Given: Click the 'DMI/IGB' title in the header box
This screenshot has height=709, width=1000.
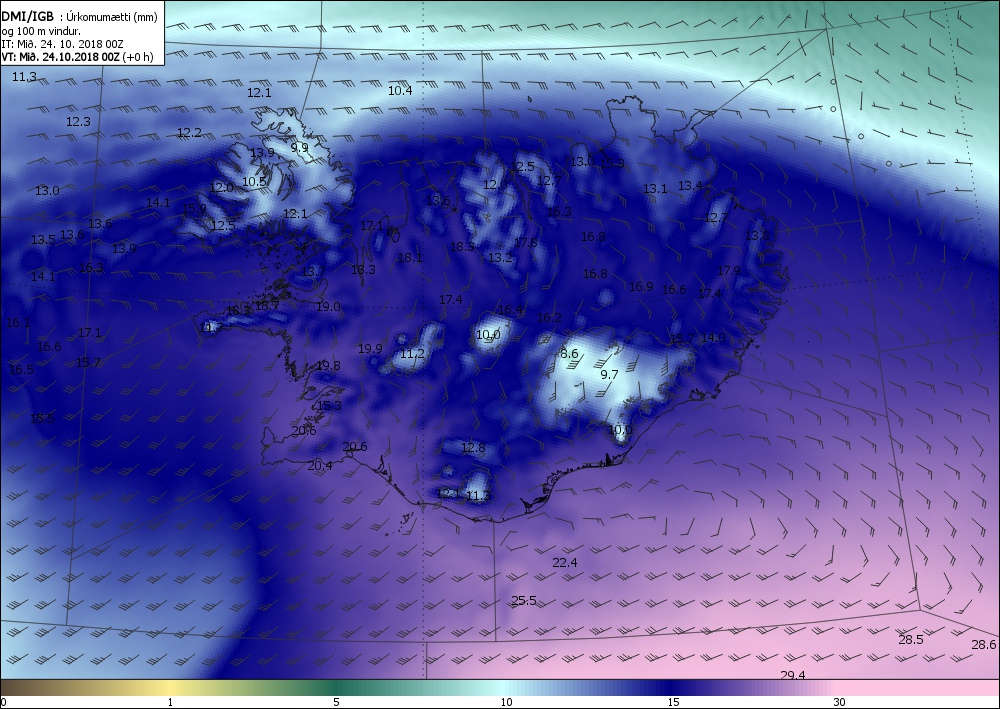Looking at the screenshot, I should [27, 17].
